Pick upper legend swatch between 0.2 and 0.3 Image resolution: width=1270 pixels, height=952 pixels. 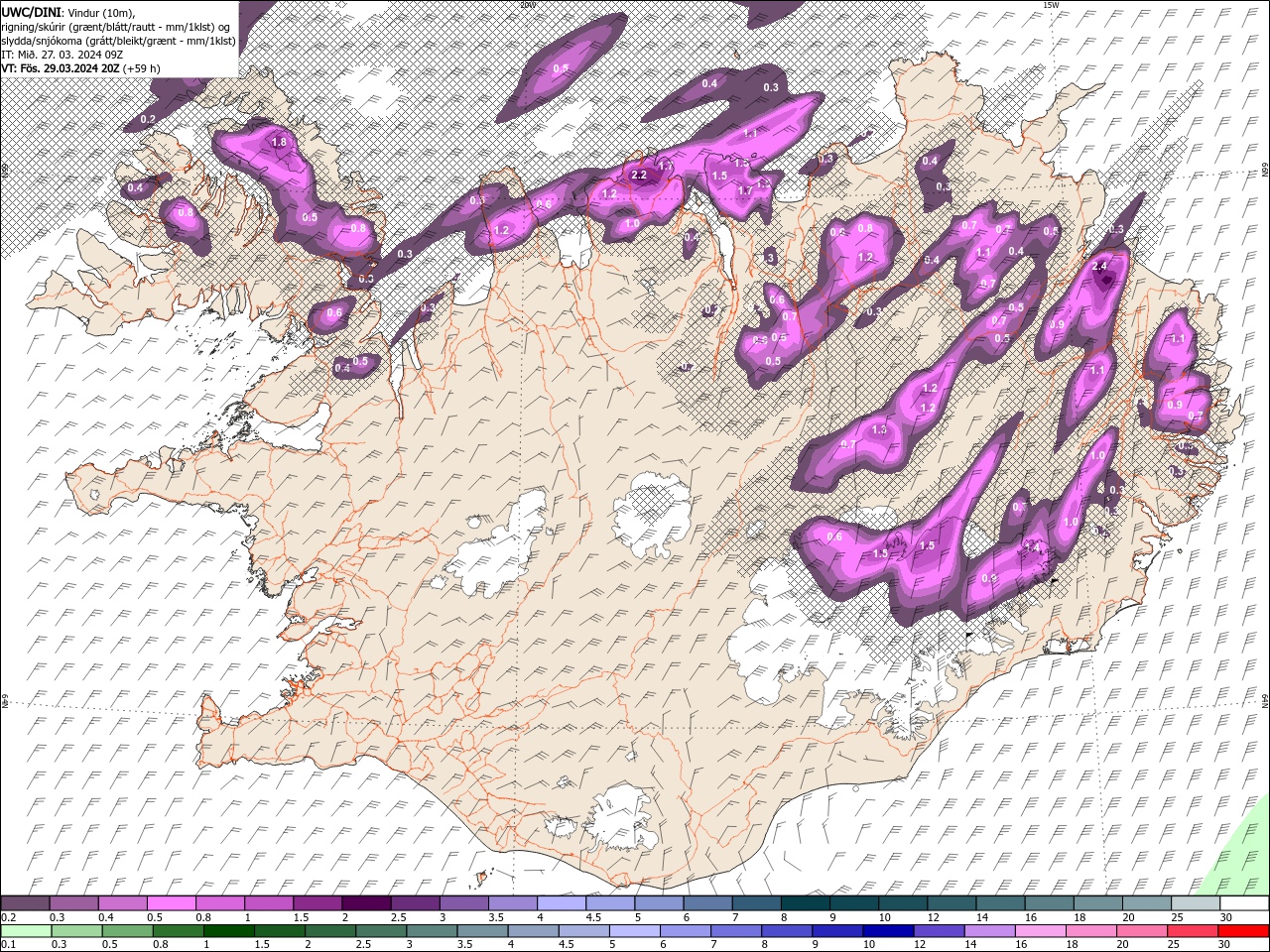click(25, 903)
